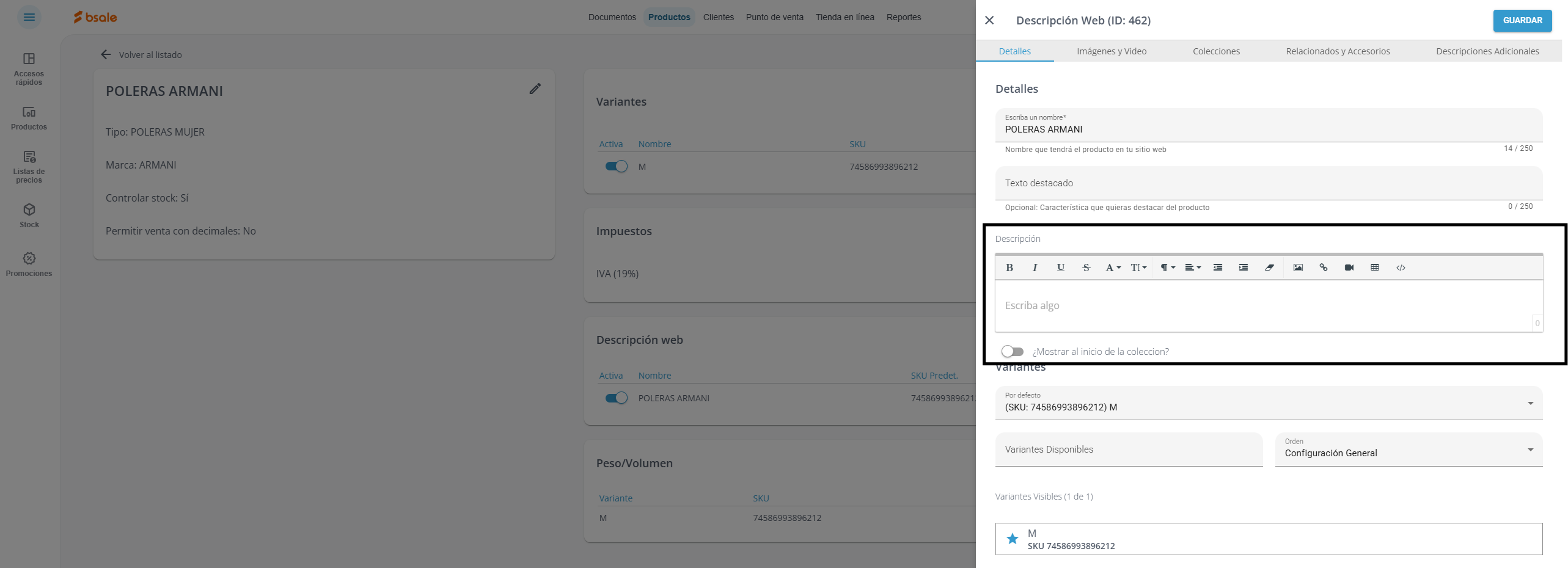Underline text in description editor
The width and height of the screenshot is (1568, 568).
(1060, 268)
